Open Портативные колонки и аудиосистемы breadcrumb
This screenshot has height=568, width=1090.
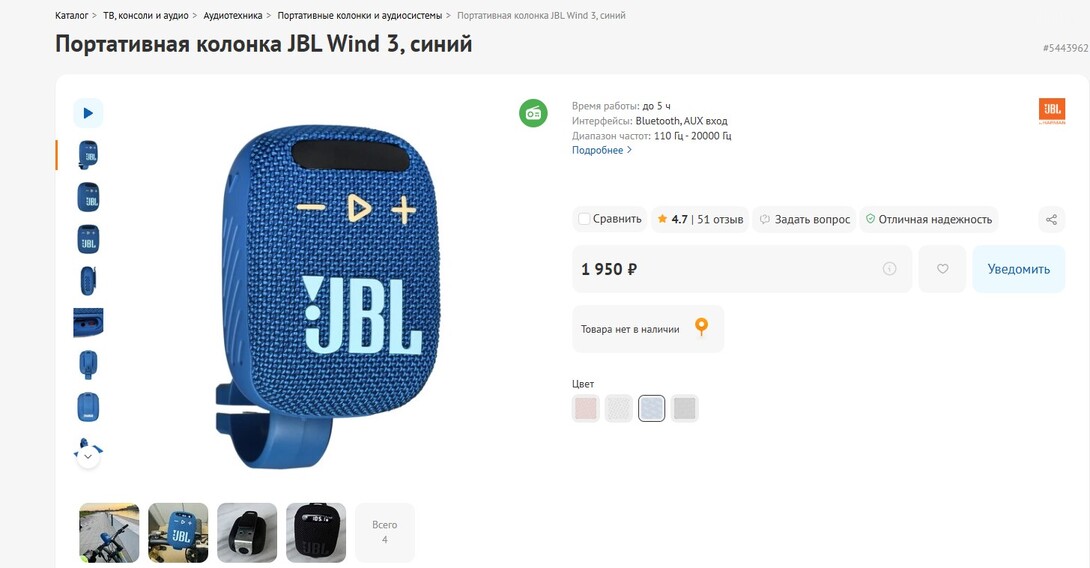coord(359,15)
